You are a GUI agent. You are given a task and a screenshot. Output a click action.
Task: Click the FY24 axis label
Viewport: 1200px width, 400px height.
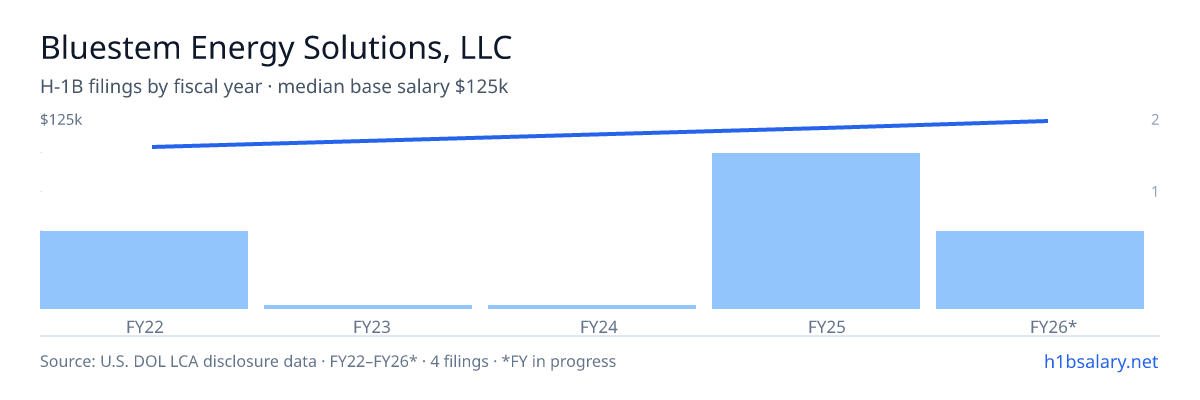(x=592, y=327)
